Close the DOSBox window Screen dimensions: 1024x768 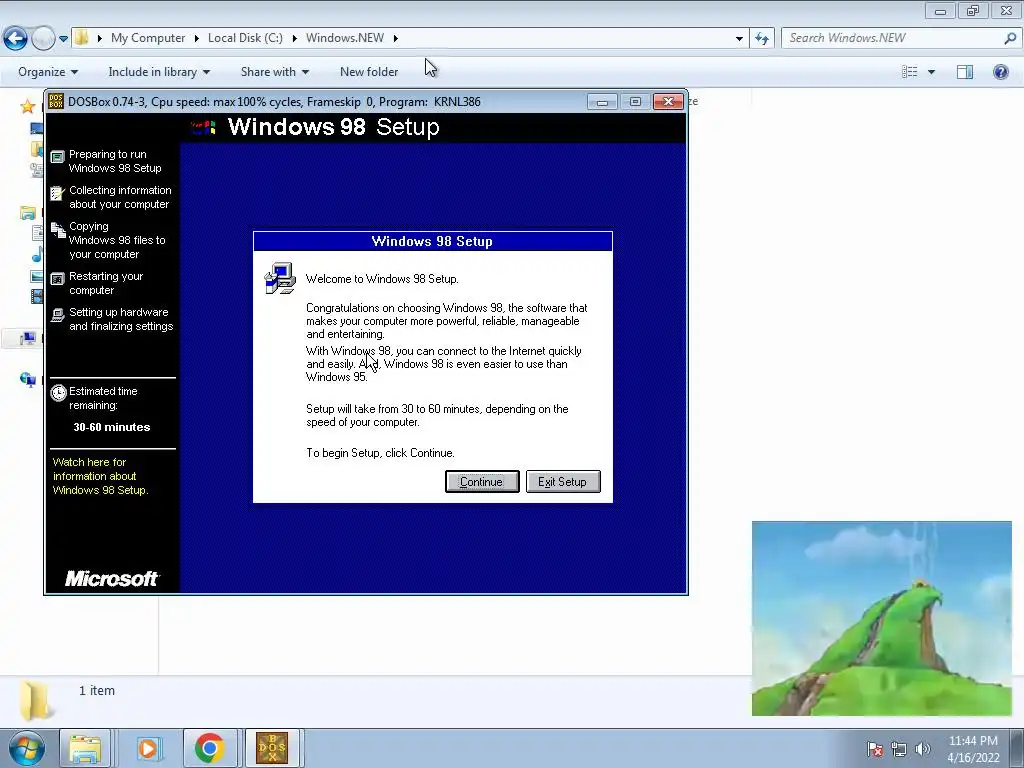coord(668,102)
